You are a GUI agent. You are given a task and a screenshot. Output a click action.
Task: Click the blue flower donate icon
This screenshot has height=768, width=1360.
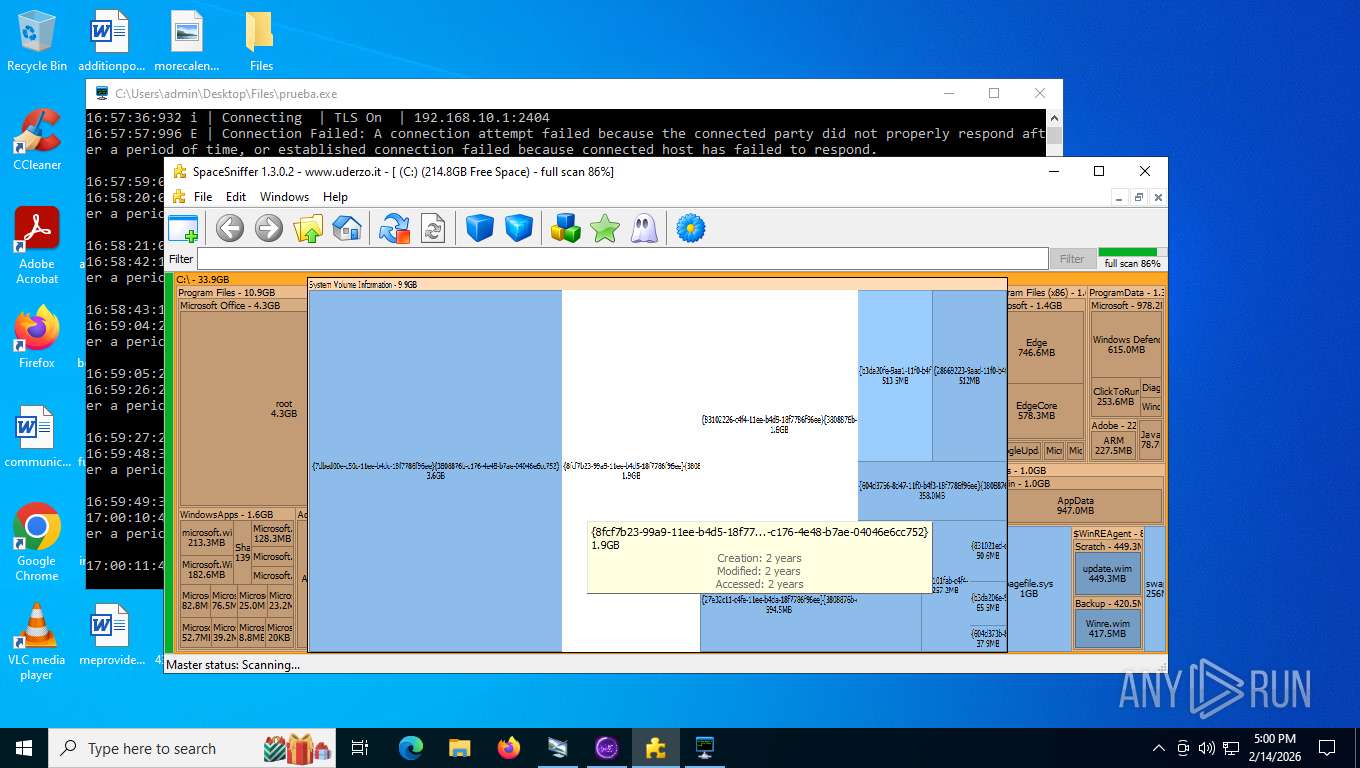pyautogui.click(x=691, y=228)
